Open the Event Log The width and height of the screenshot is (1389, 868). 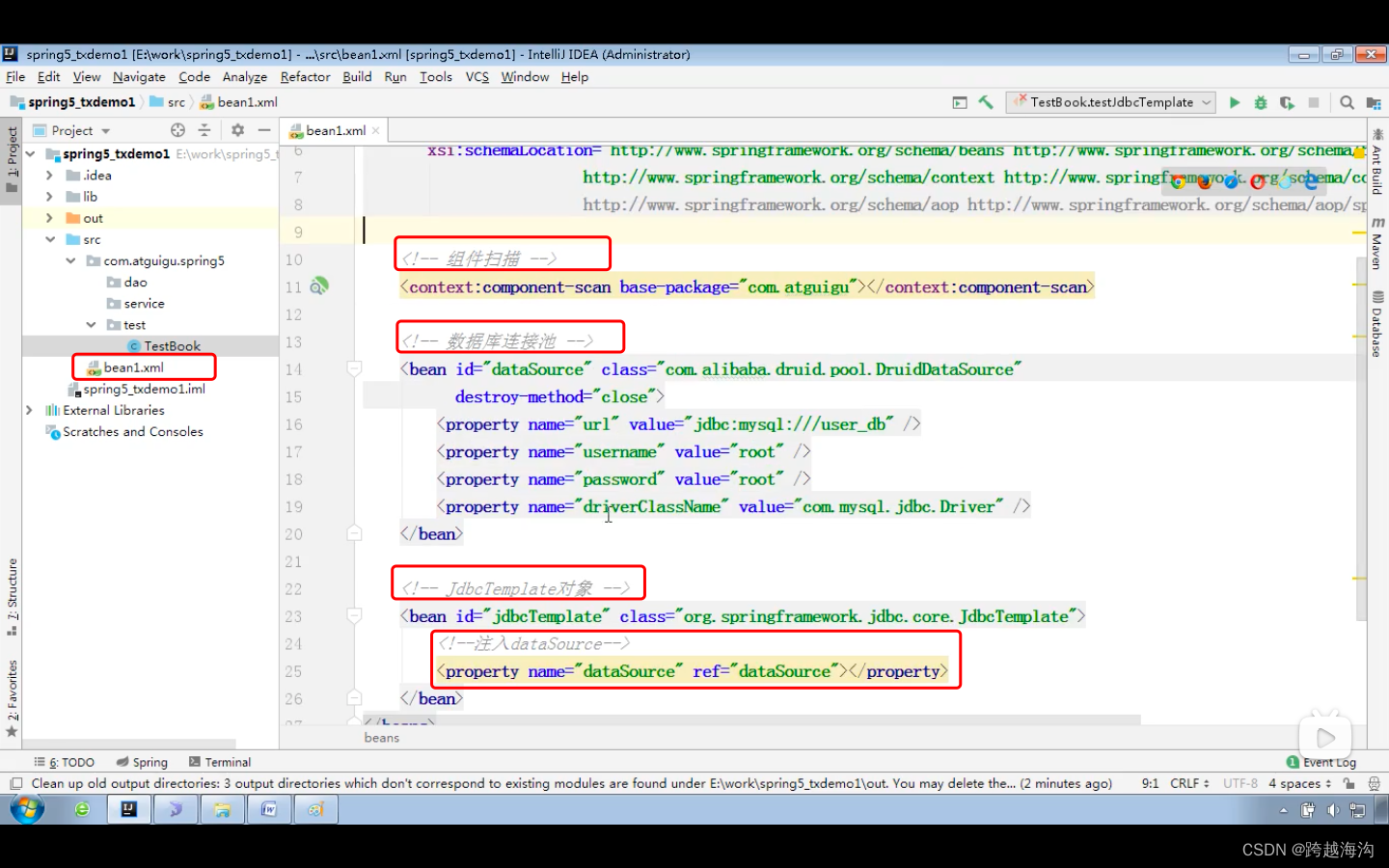(1321, 762)
